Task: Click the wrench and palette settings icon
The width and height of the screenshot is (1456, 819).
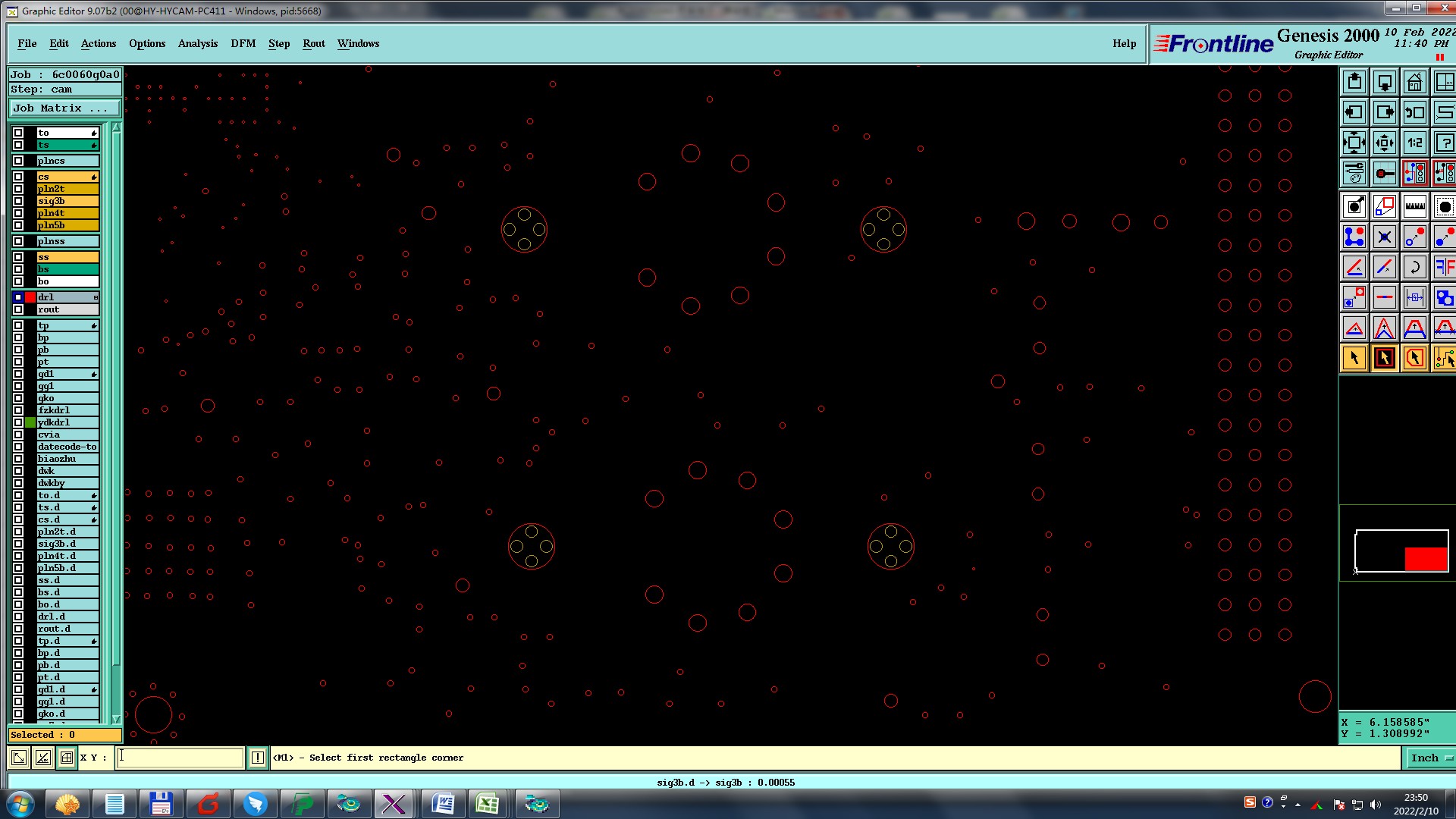Action: [x=1354, y=173]
